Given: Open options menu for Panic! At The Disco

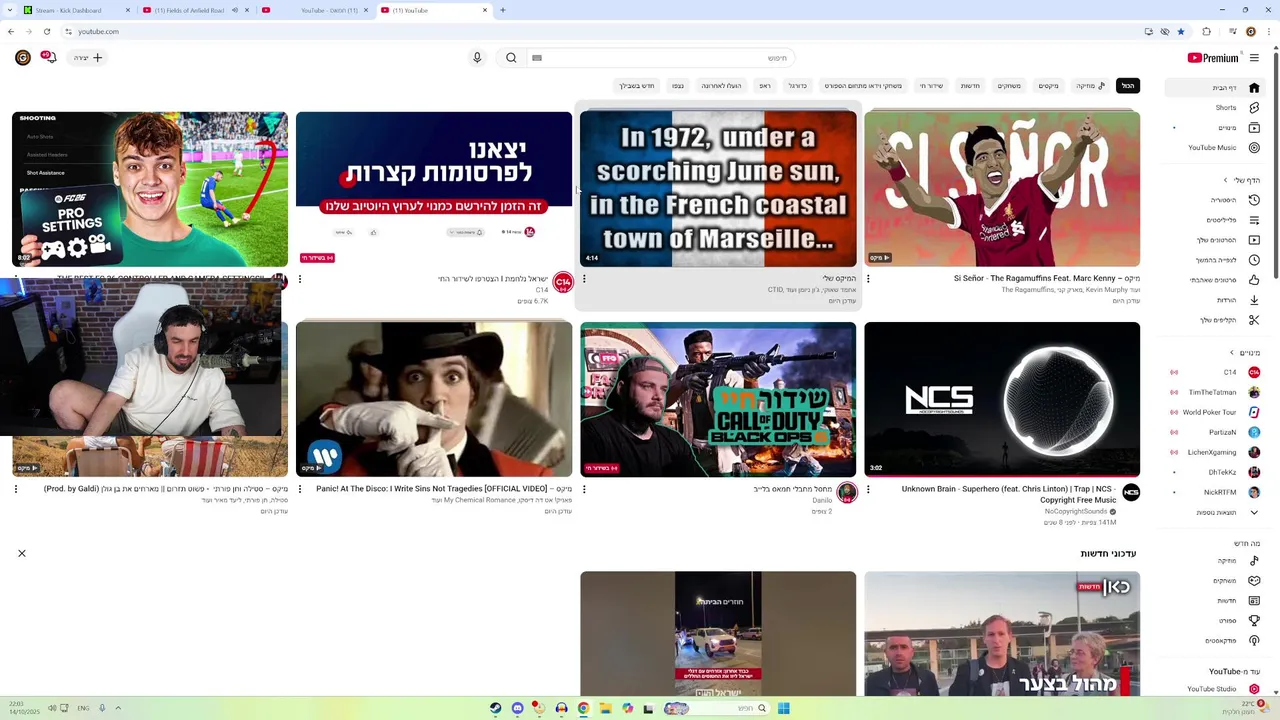Looking at the screenshot, I should [x=300, y=489].
